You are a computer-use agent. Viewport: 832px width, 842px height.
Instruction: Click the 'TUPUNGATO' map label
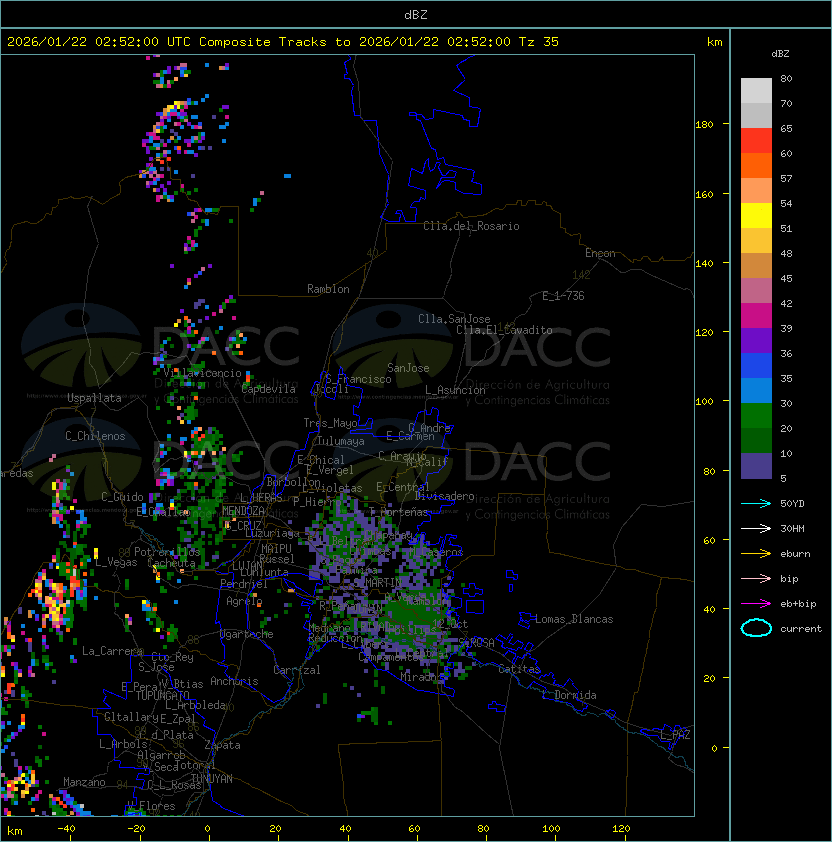click(x=163, y=696)
